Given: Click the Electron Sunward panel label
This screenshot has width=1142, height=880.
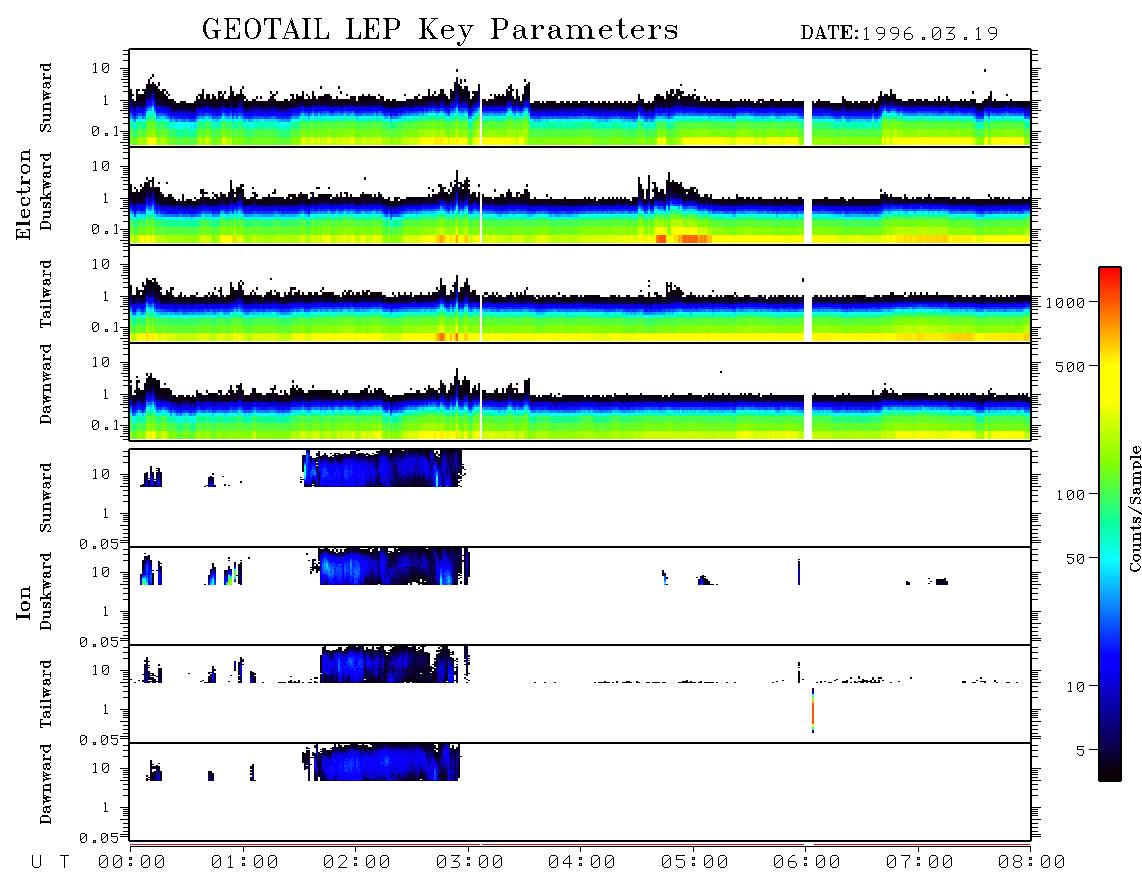Looking at the screenshot, I should tap(46, 98).
